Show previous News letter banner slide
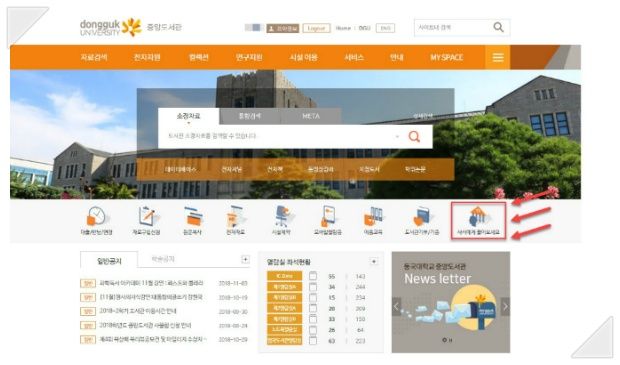Image resolution: width=620 pixels, height=365 pixels. click(397, 306)
